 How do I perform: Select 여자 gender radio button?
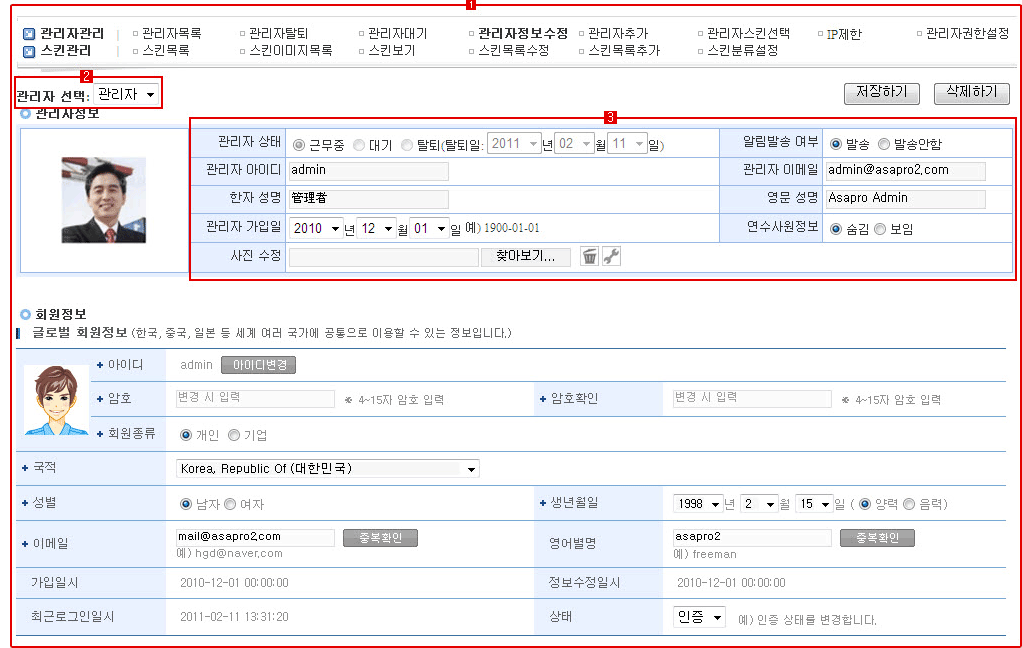[x=230, y=505]
